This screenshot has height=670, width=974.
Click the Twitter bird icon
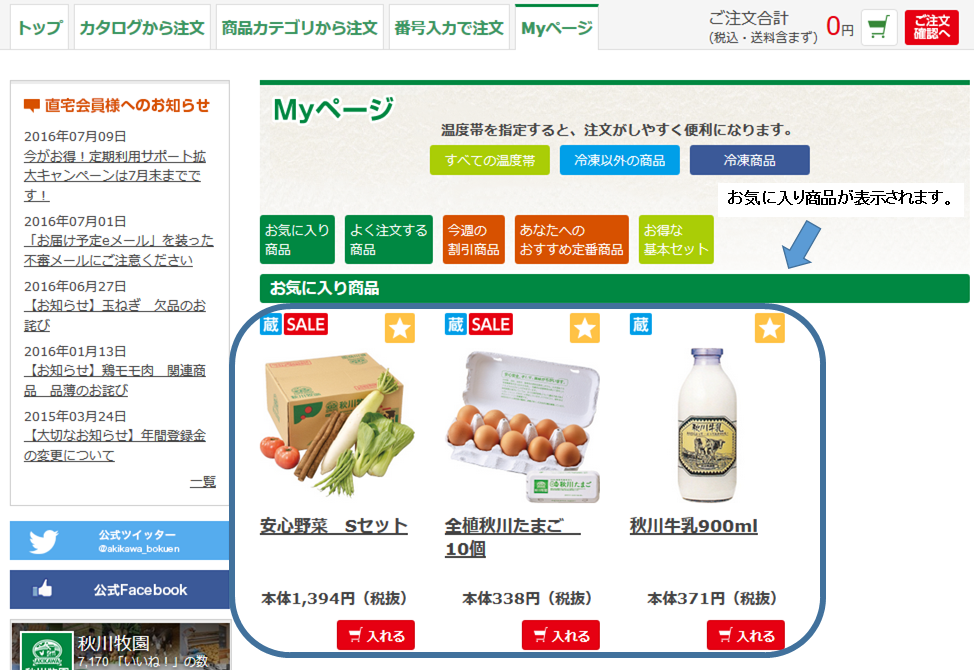coord(43,541)
